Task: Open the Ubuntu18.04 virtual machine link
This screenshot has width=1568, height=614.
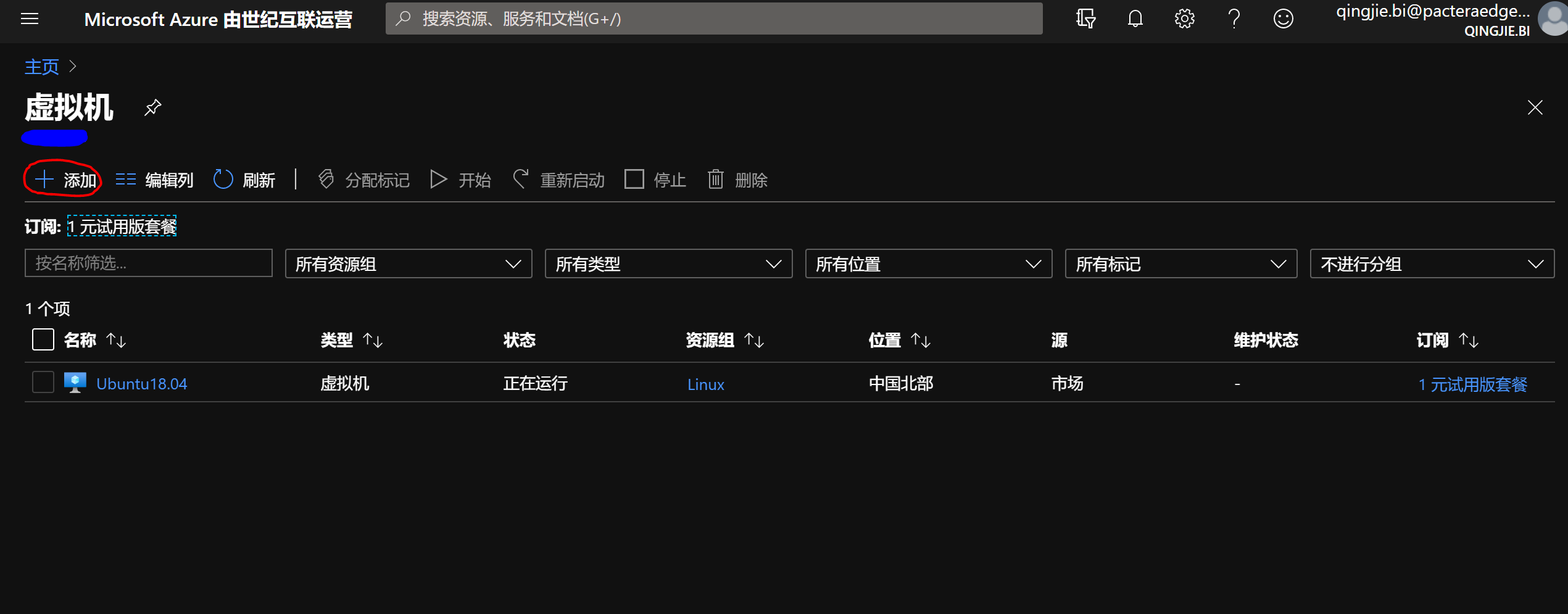Action: 142,384
